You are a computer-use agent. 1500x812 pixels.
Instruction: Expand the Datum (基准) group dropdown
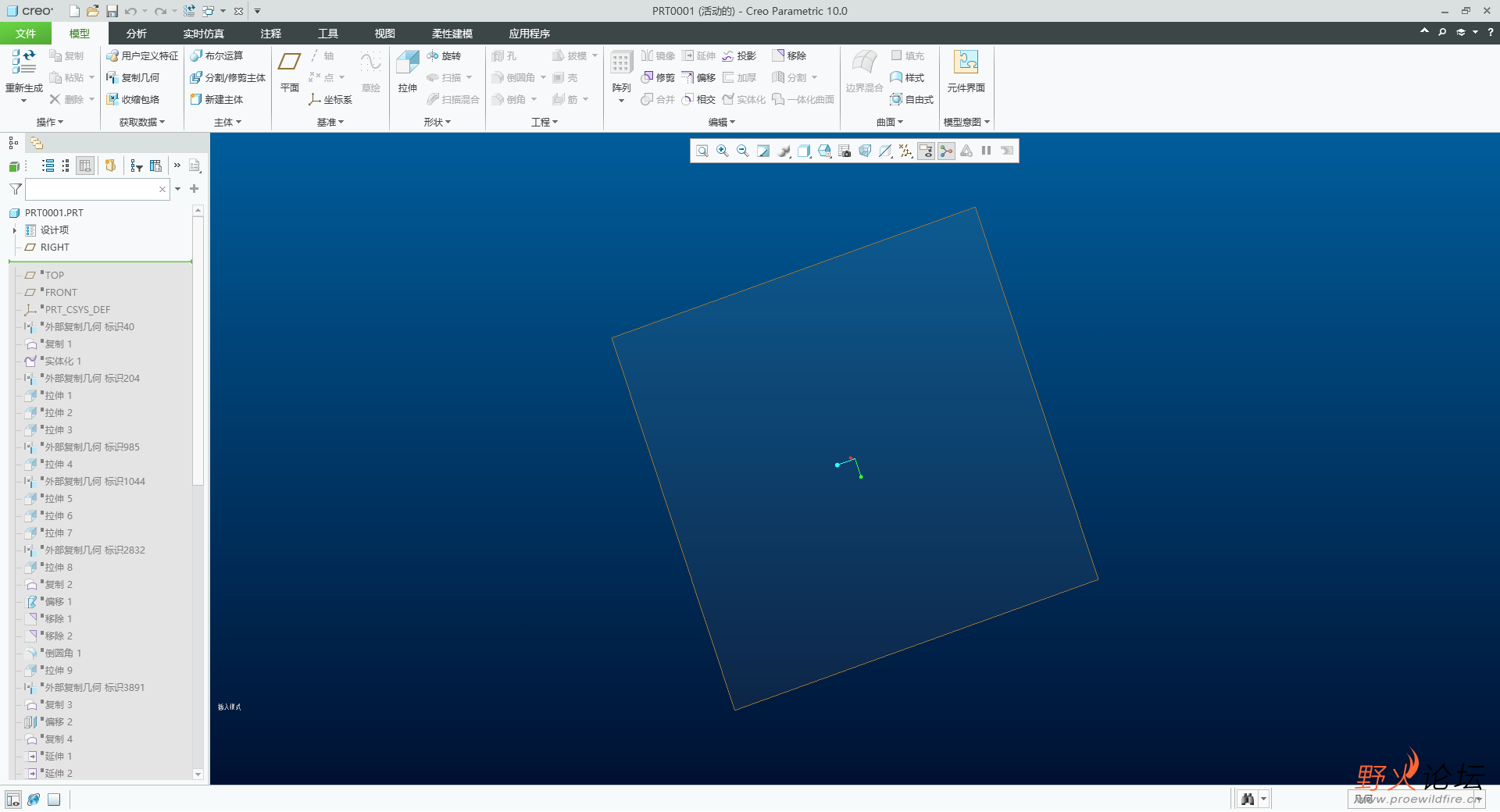(330, 123)
